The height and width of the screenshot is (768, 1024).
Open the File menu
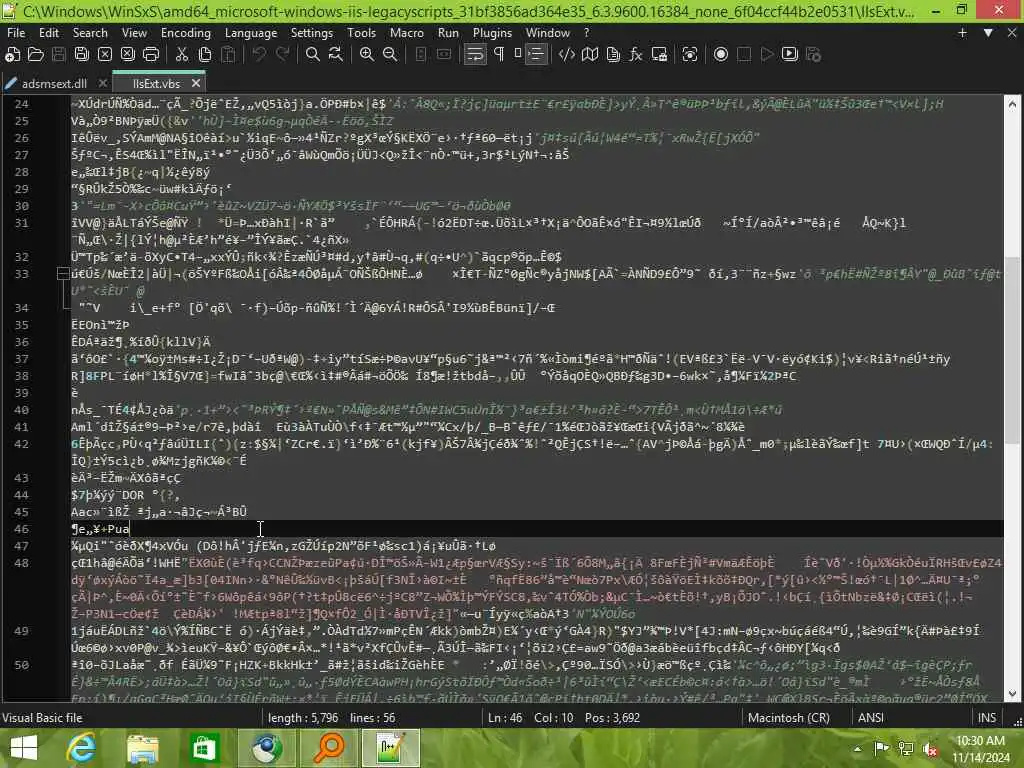(x=16, y=33)
